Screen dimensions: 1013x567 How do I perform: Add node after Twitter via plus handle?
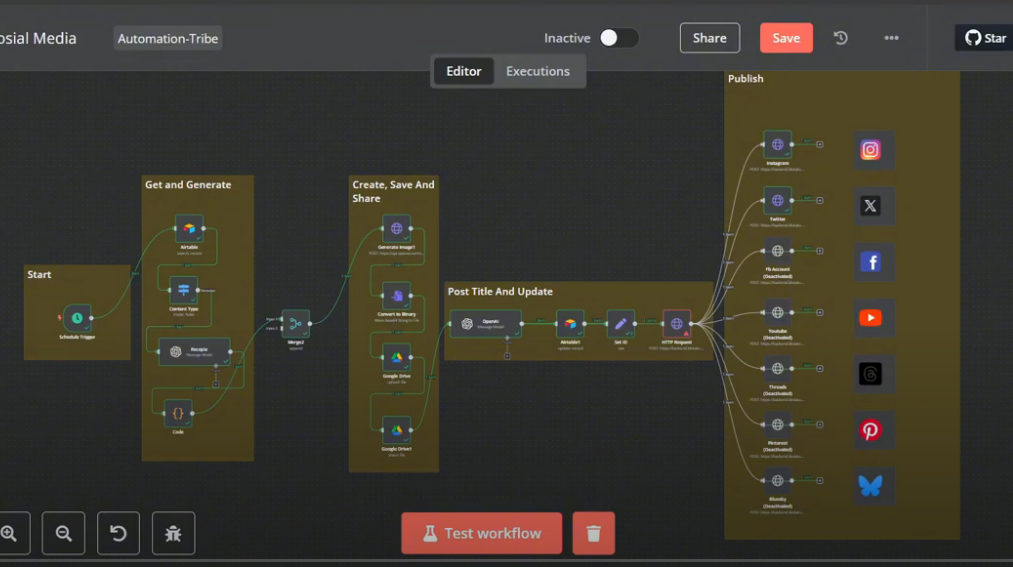coord(820,201)
